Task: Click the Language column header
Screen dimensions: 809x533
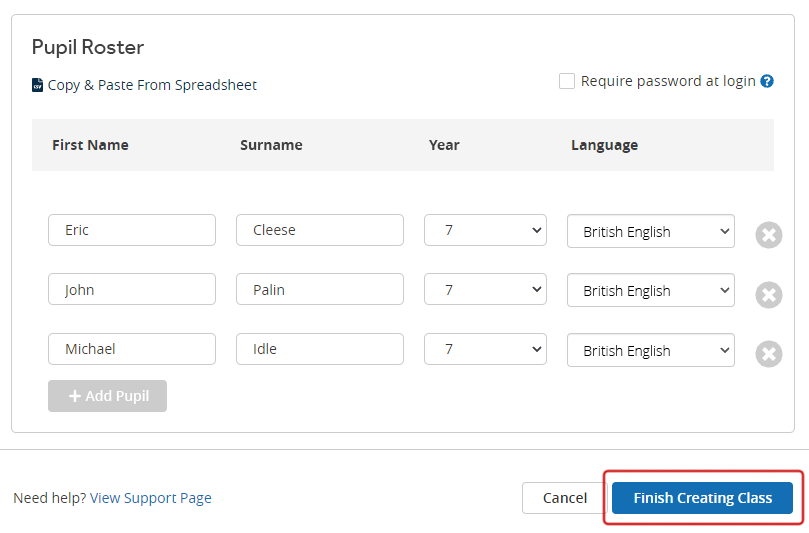Action: tap(604, 146)
